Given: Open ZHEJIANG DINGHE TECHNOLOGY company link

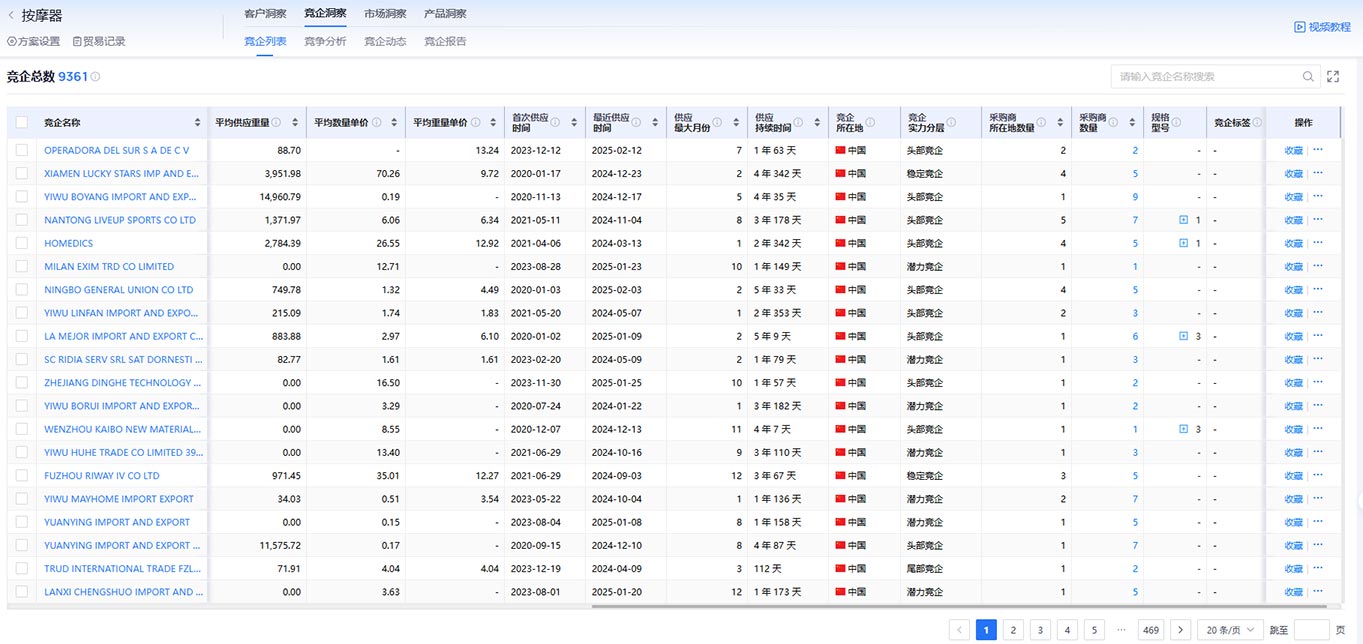Looking at the screenshot, I should 123,383.
